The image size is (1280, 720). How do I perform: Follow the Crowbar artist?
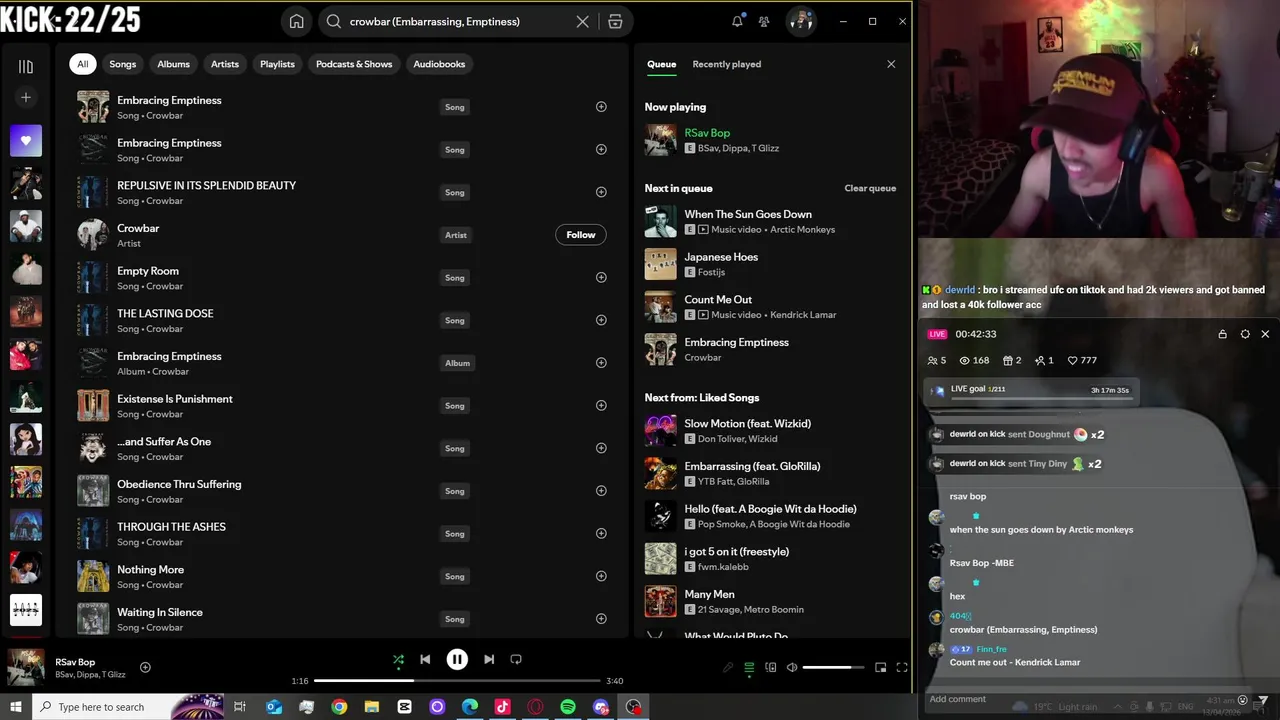[x=581, y=235]
